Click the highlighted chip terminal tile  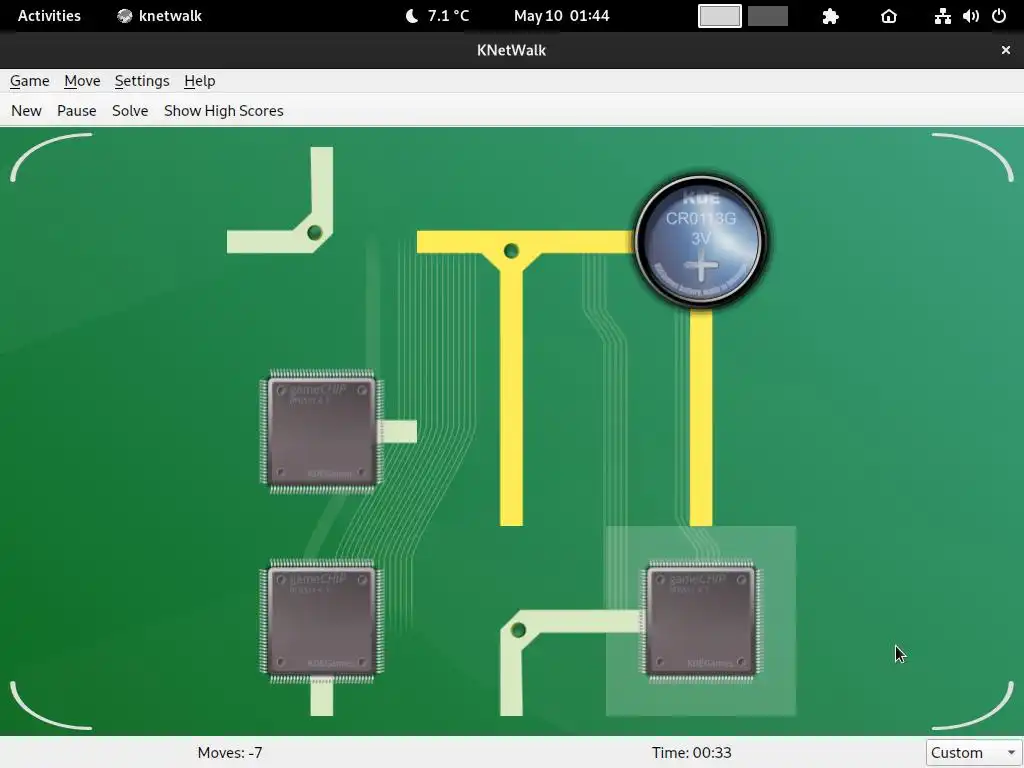click(x=701, y=620)
